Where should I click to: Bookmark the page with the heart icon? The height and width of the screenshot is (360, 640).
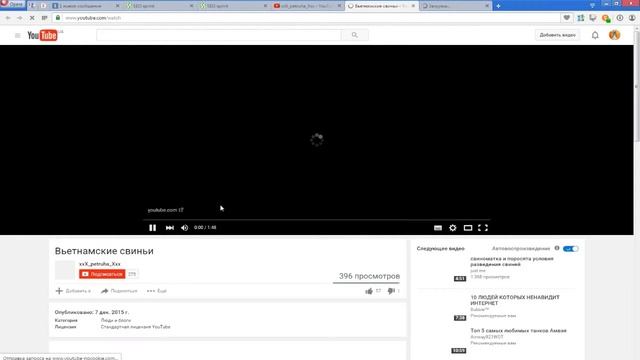click(x=567, y=18)
